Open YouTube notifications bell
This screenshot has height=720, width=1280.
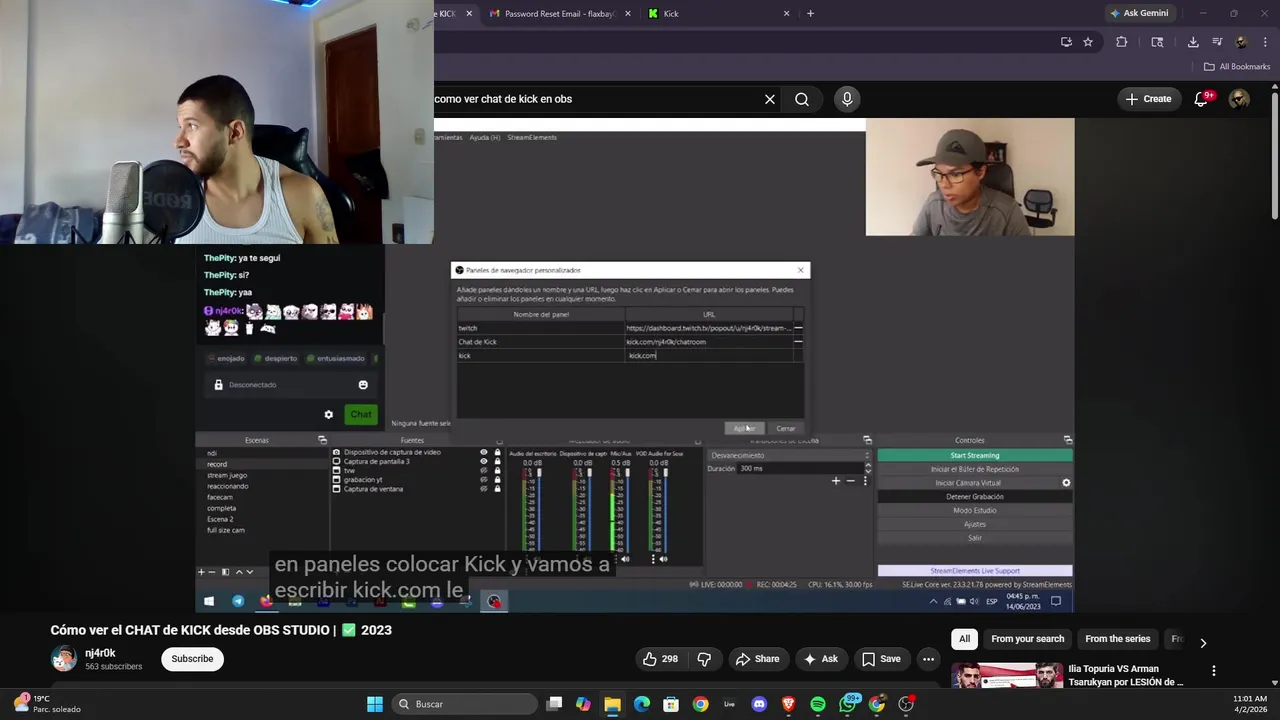tap(1203, 98)
